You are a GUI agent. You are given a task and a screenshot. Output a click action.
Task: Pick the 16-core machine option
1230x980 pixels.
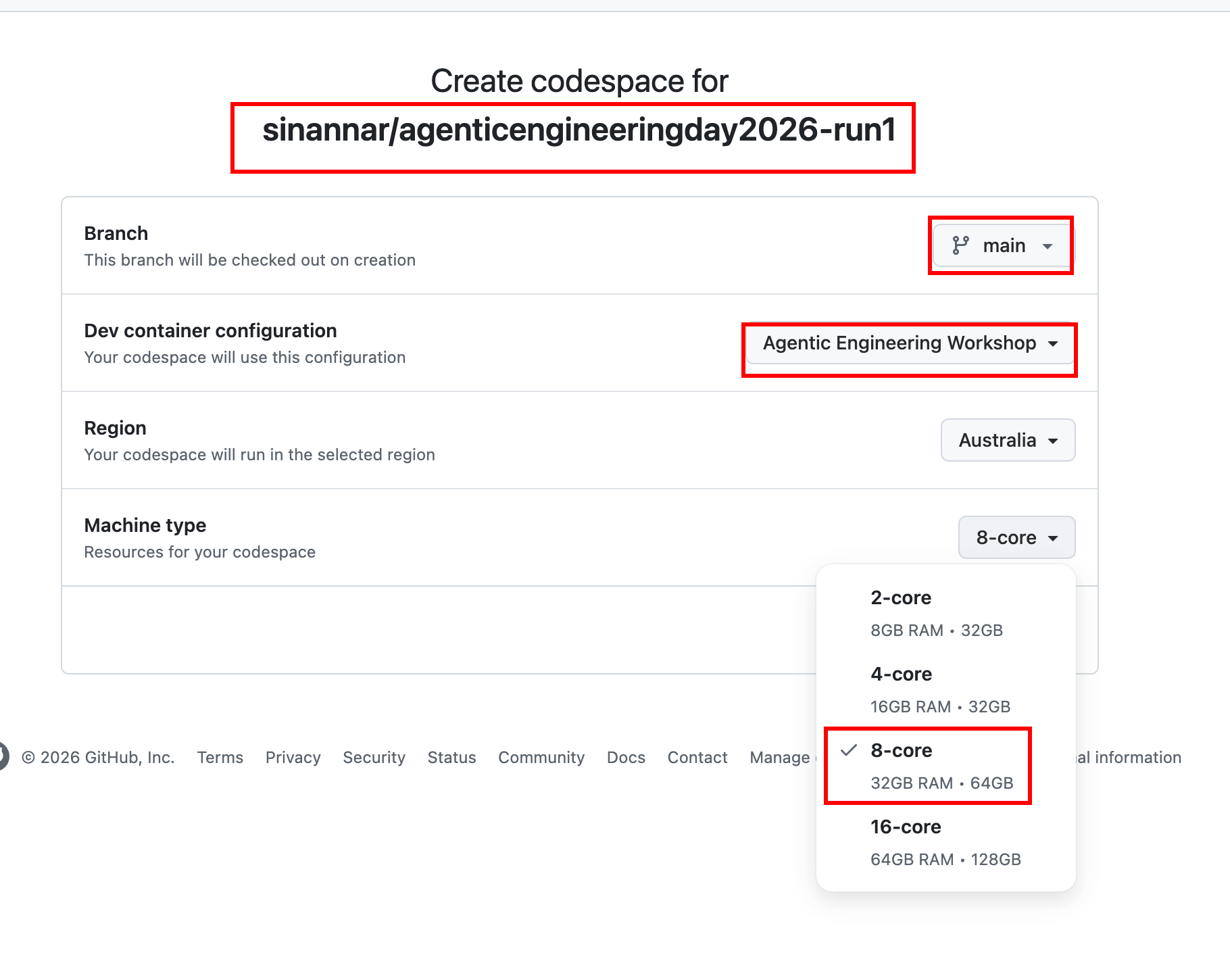946,842
